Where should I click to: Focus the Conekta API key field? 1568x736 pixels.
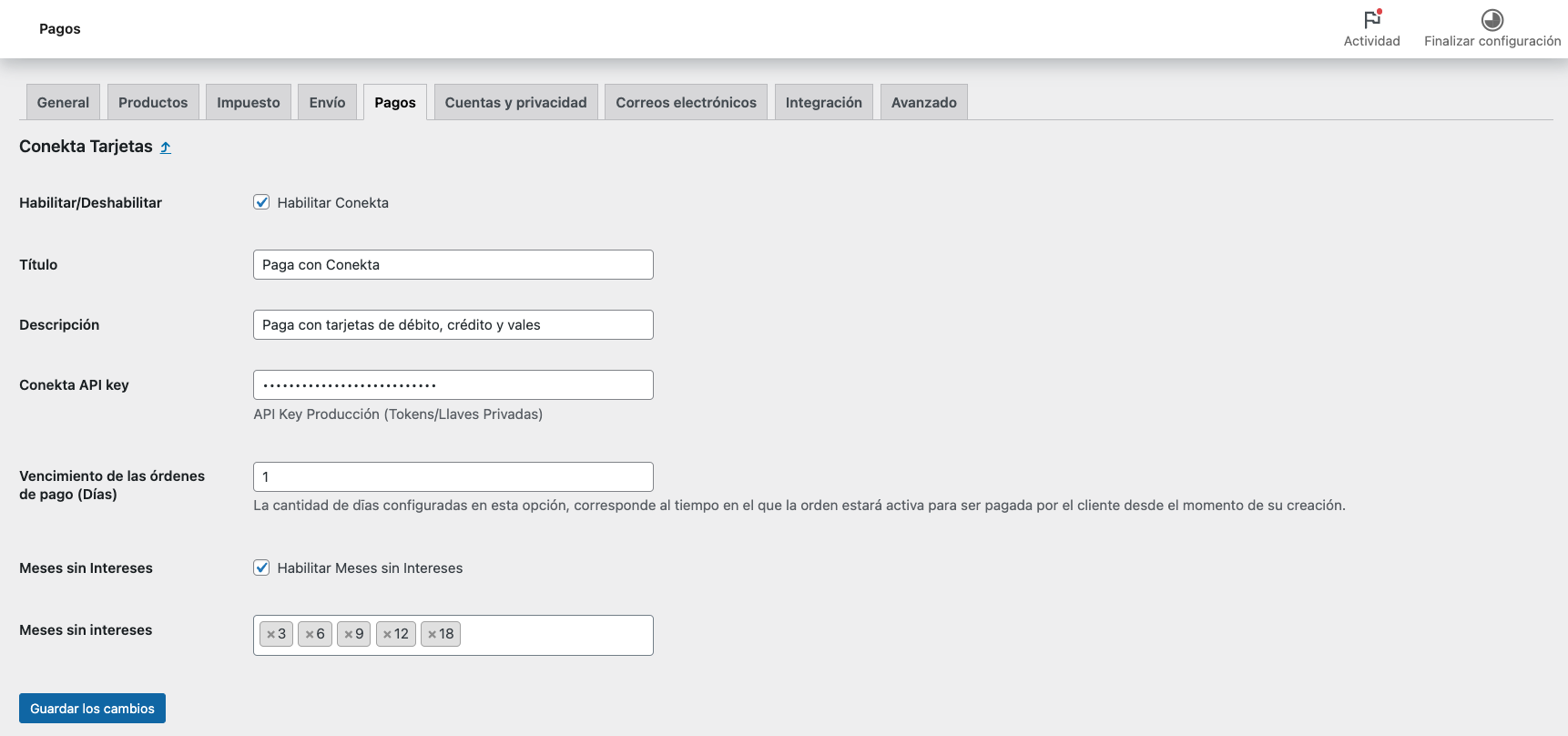453,385
